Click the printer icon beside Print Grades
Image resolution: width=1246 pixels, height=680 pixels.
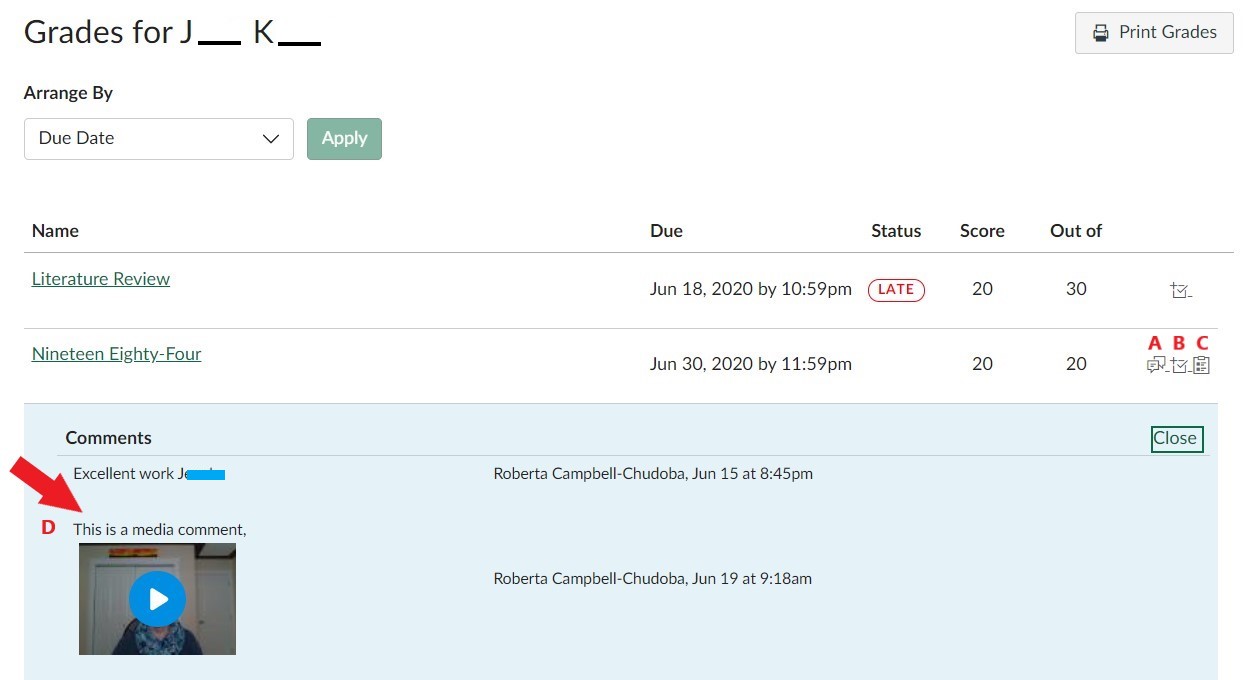click(1101, 32)
